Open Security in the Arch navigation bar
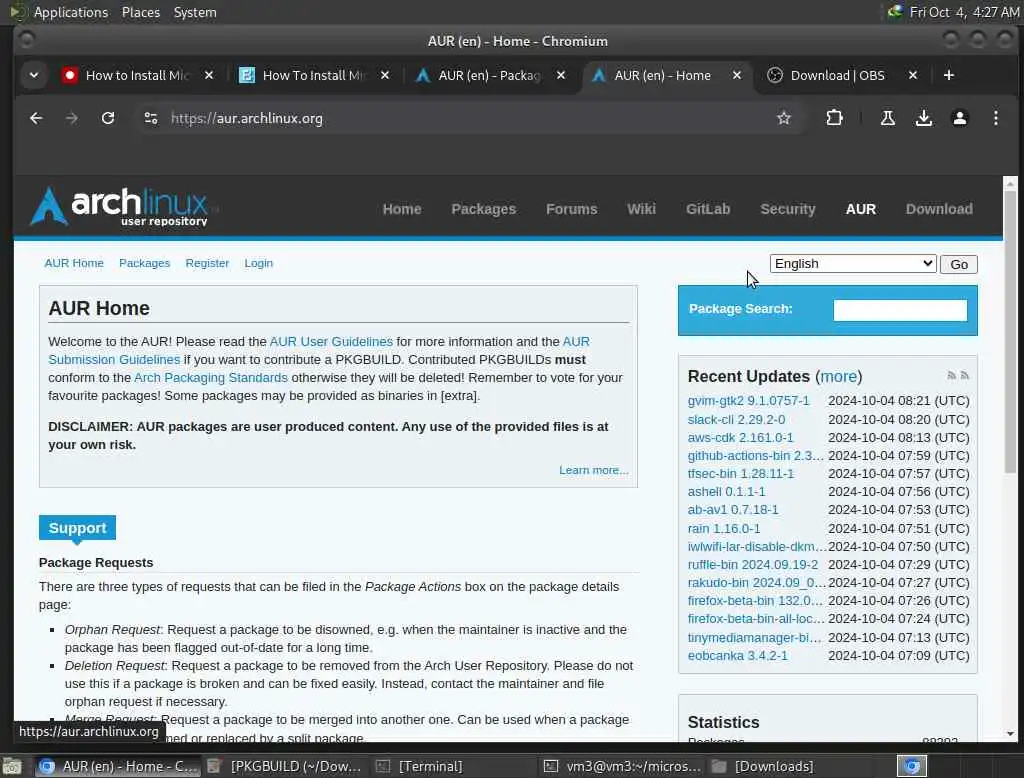The height and width of the screenshot is (778, 1024). pos(788,209)
